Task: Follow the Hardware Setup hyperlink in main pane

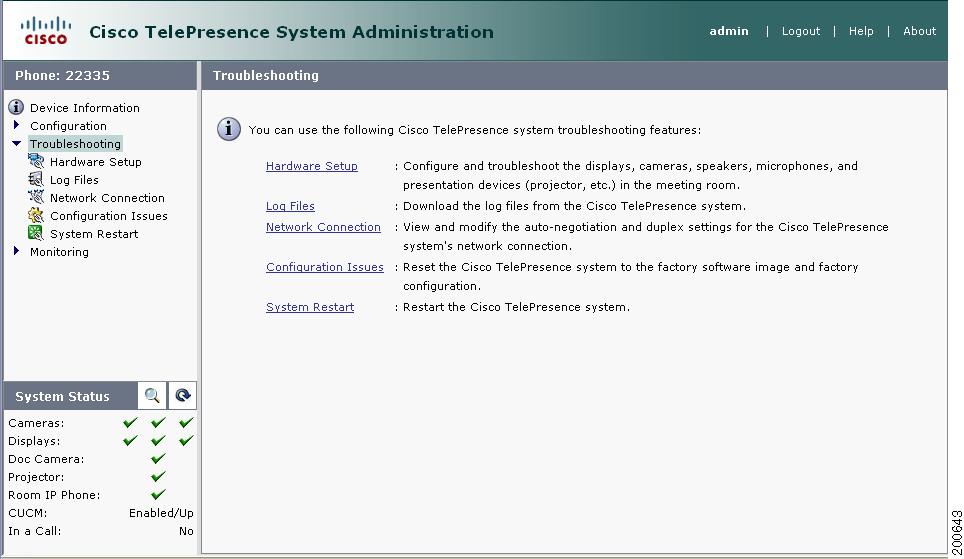Action: 312,166
